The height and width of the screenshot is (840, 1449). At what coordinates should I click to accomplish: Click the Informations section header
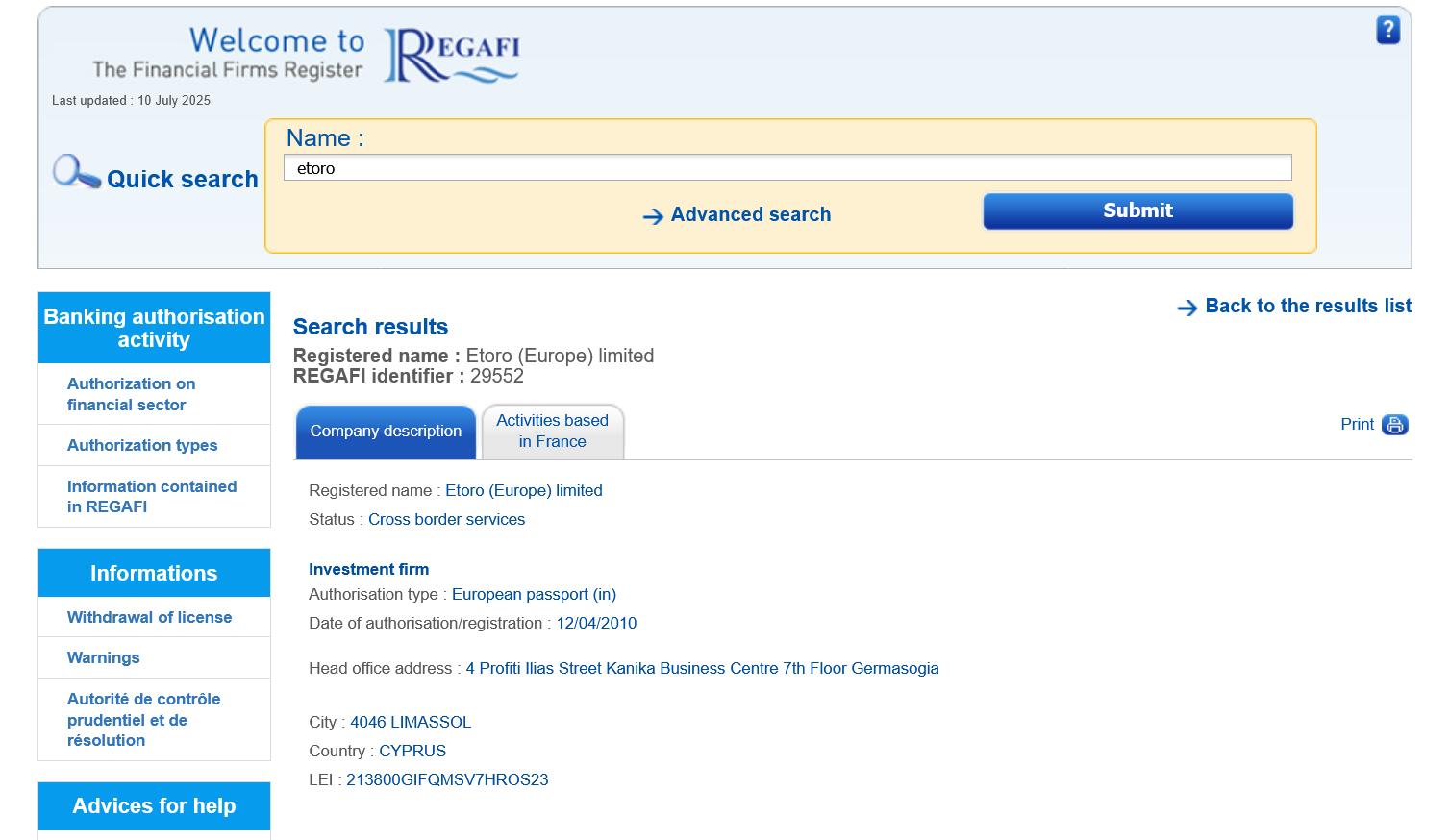[154, 573]
